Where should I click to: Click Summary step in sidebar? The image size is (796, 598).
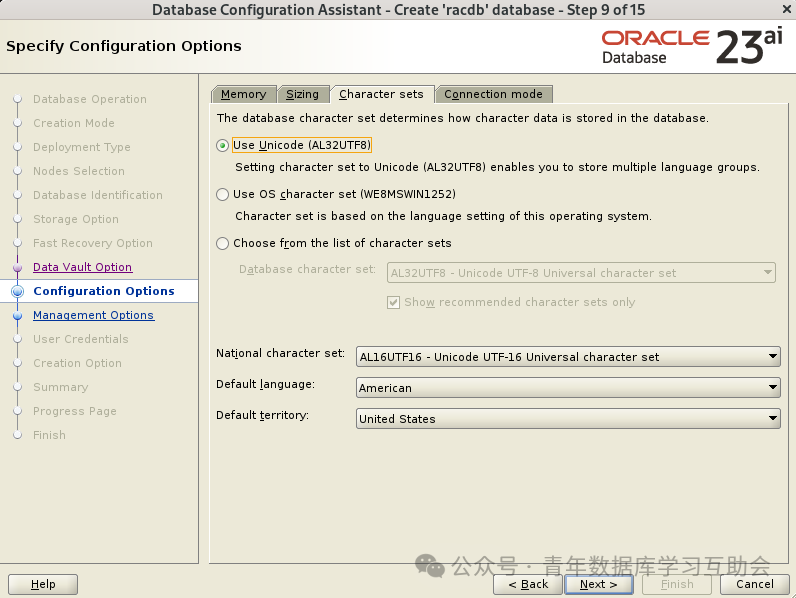pyautogui.click(x=60, y=387)
